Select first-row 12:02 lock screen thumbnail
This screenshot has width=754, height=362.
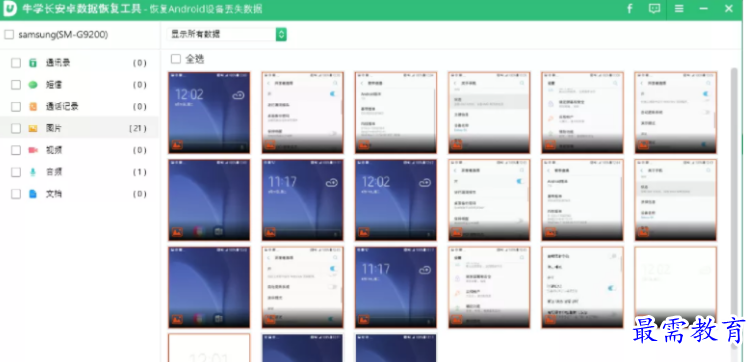[x=209, y=112]
